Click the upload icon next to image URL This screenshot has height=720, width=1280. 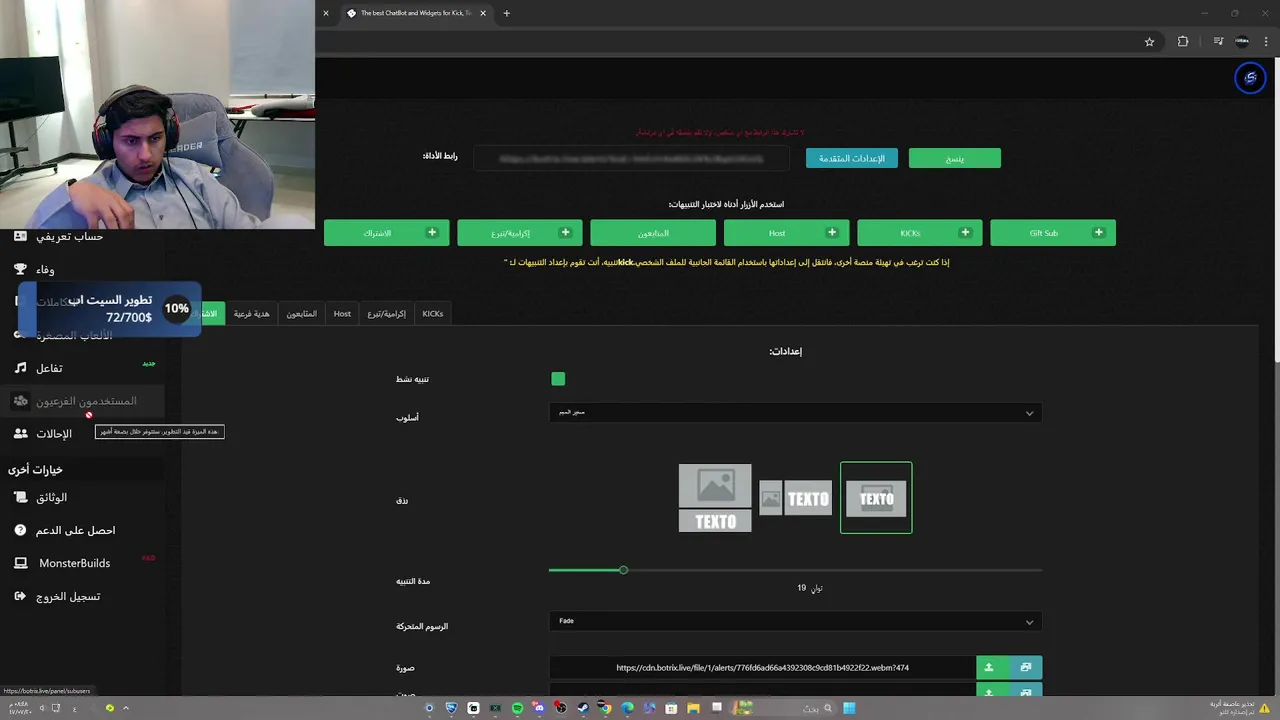989,667
